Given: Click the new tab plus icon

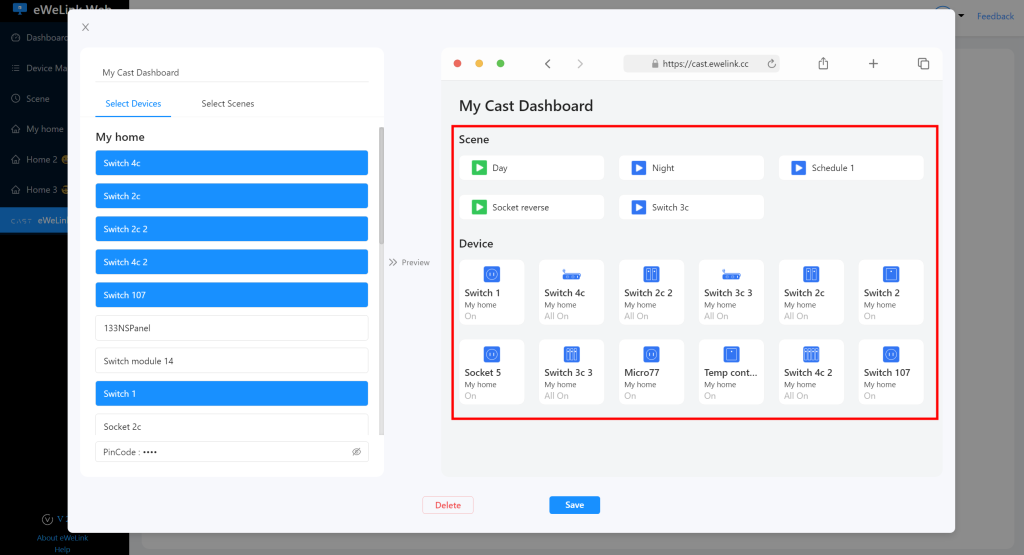Looking at the screenshot, I should (873, 63).
